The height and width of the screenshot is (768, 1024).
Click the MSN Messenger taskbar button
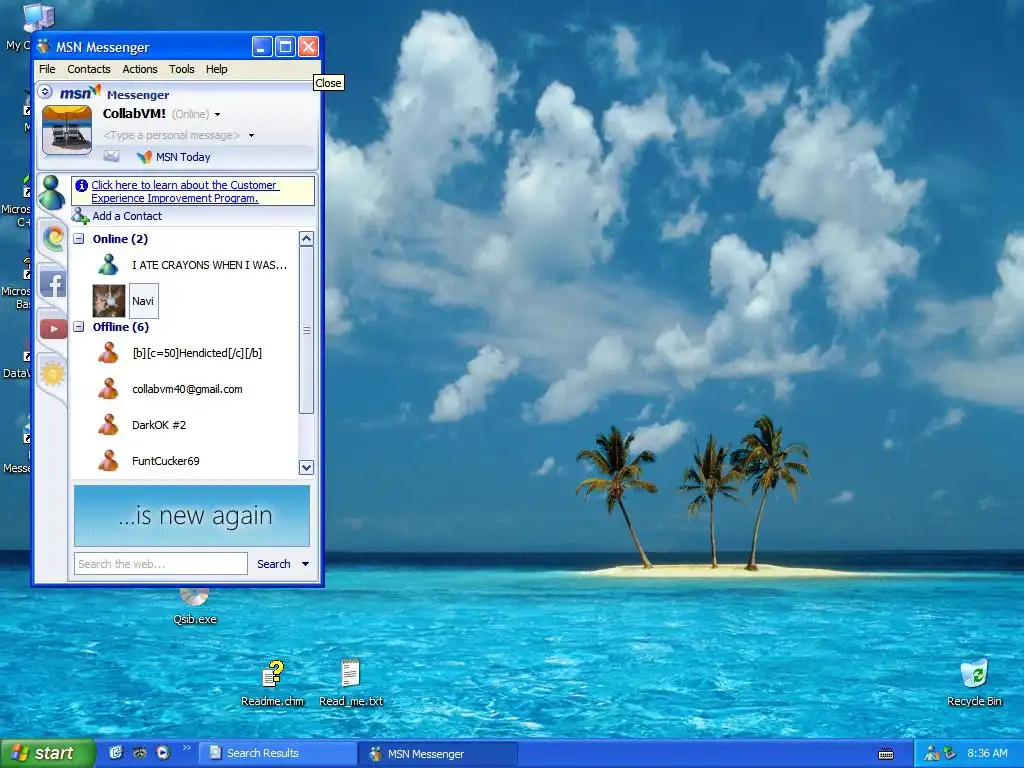[438, 754]
